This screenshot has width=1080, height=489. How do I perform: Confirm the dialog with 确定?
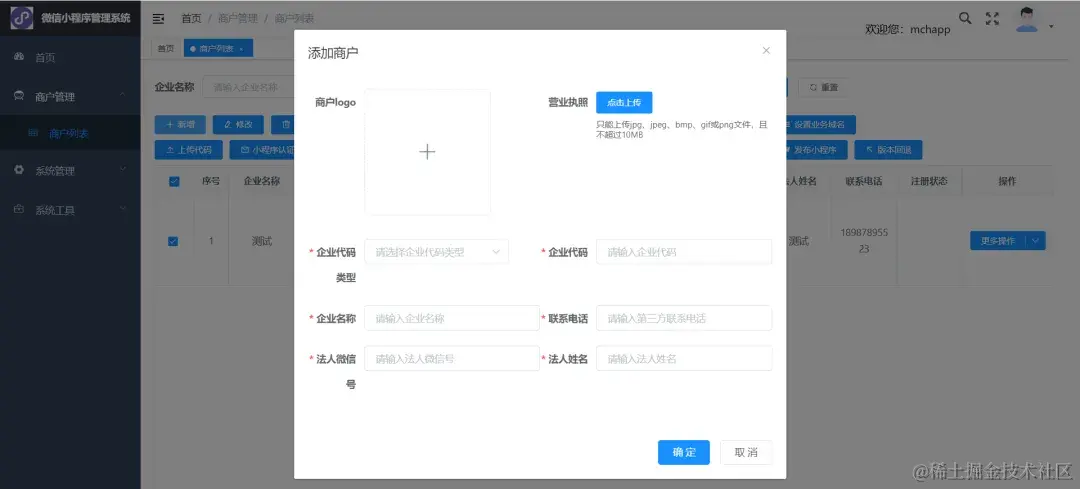click(x=683, y=452)
